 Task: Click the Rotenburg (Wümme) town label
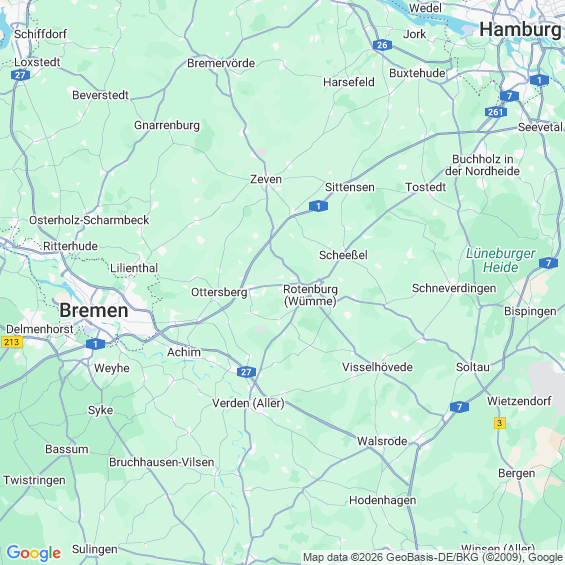click(310, 295)
